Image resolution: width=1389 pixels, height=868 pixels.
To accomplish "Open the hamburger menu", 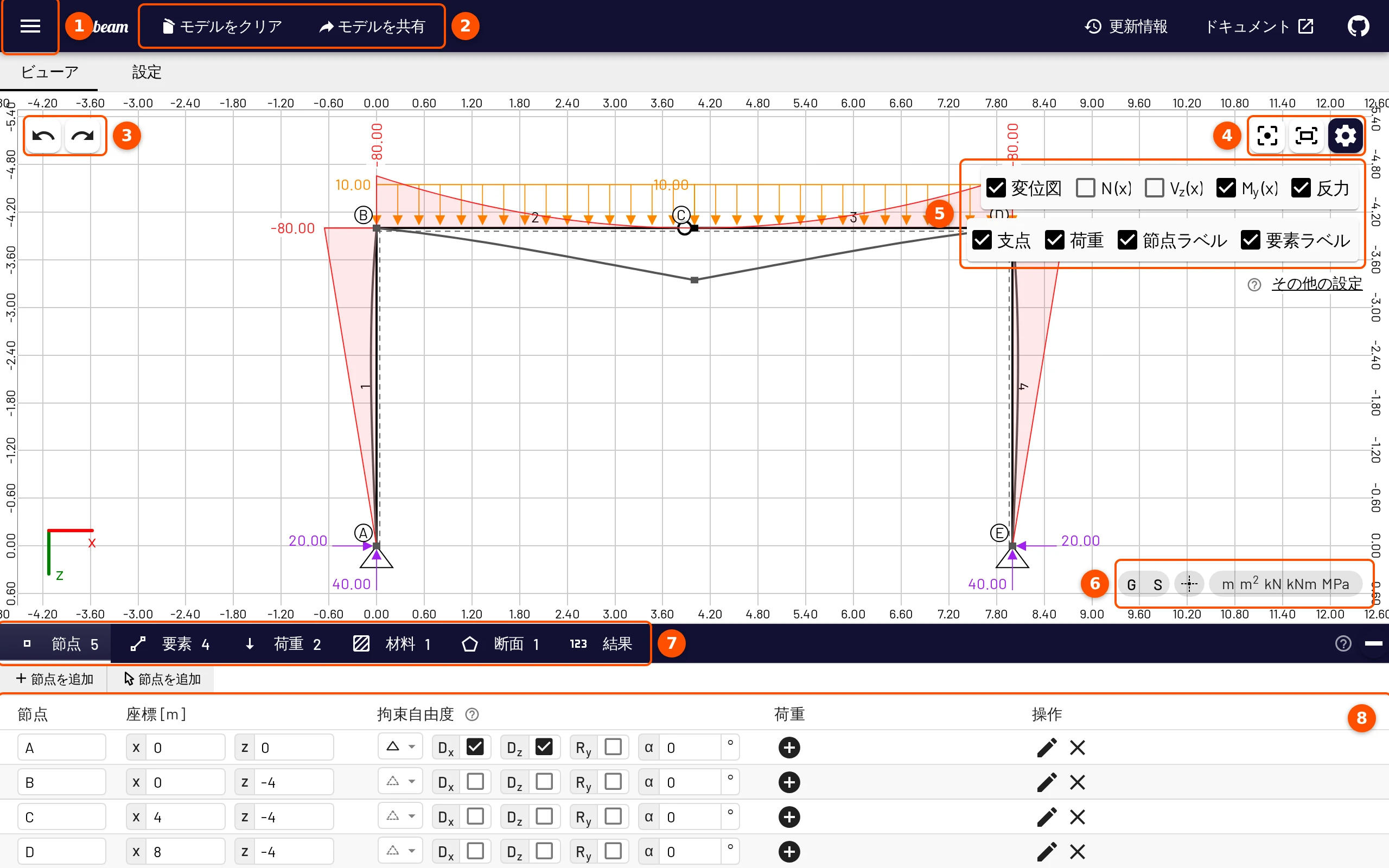I will pyautogui.click(x=30, y=27).
